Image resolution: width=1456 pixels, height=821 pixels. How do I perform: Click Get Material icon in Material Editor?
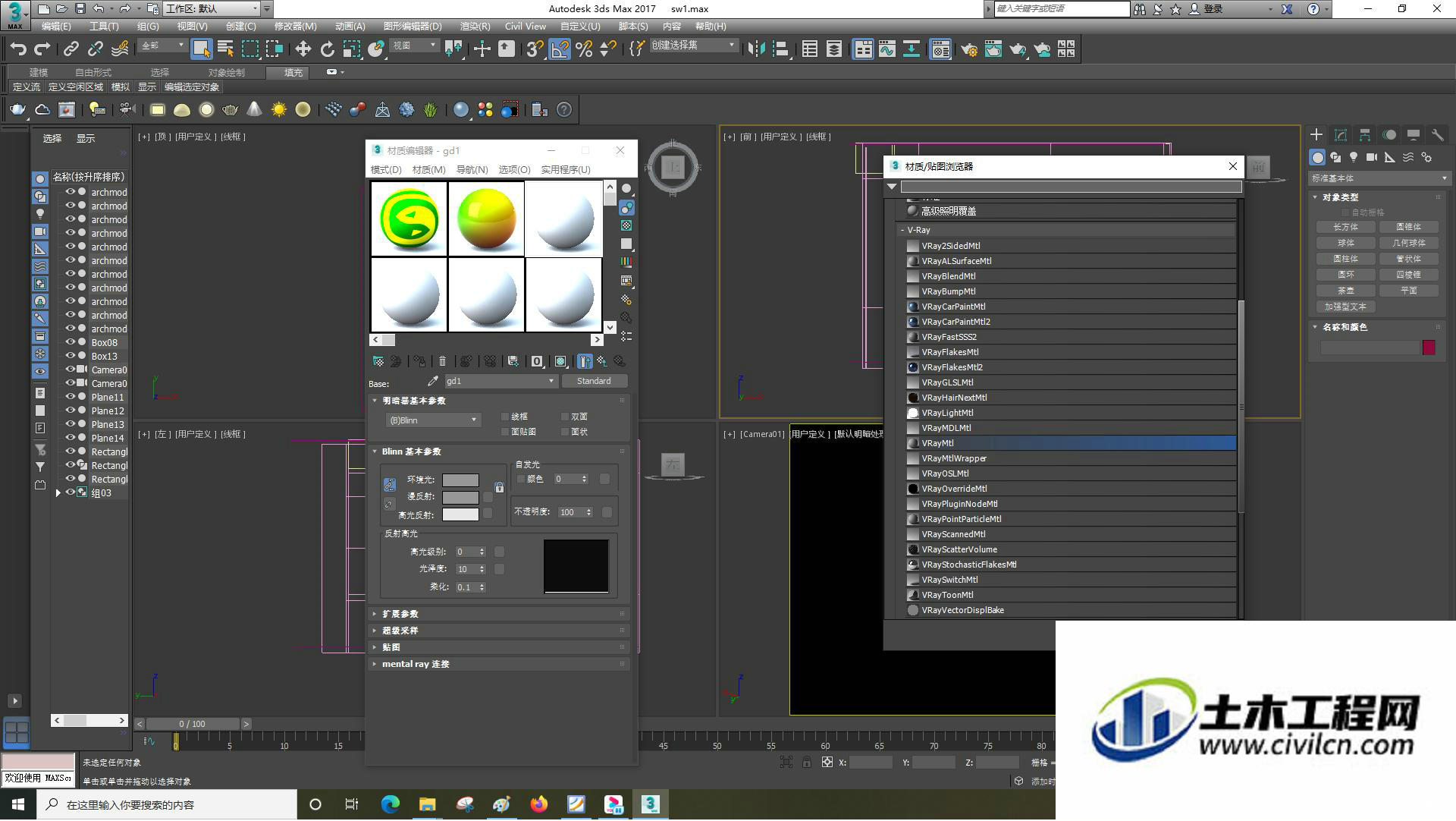coord(378,362)
